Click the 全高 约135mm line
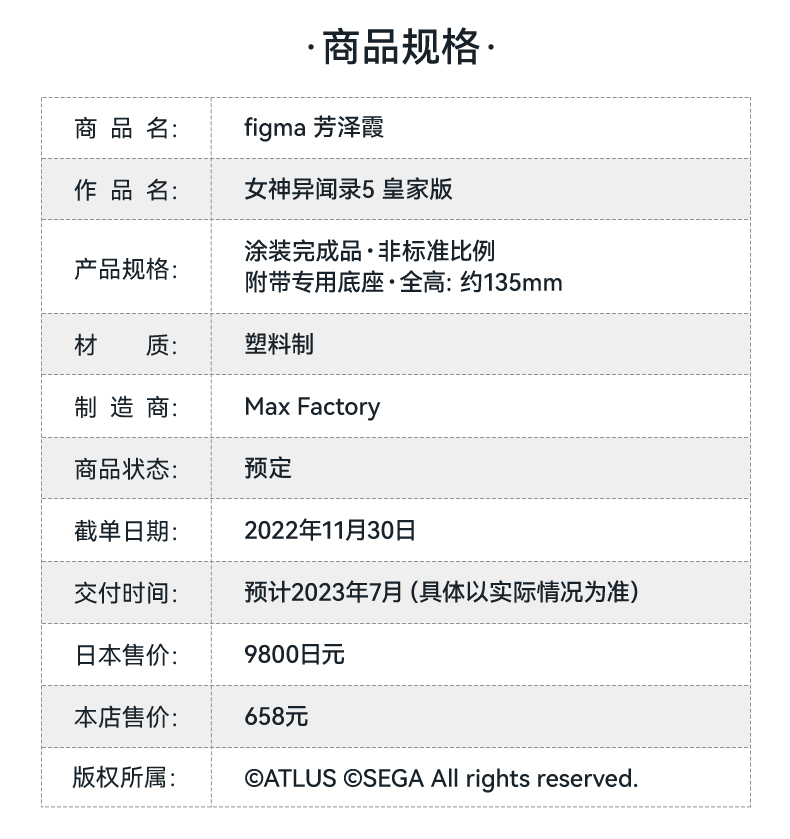Image resolution: width=790 pixels, height=839 pixels. [x=403, y=283]
